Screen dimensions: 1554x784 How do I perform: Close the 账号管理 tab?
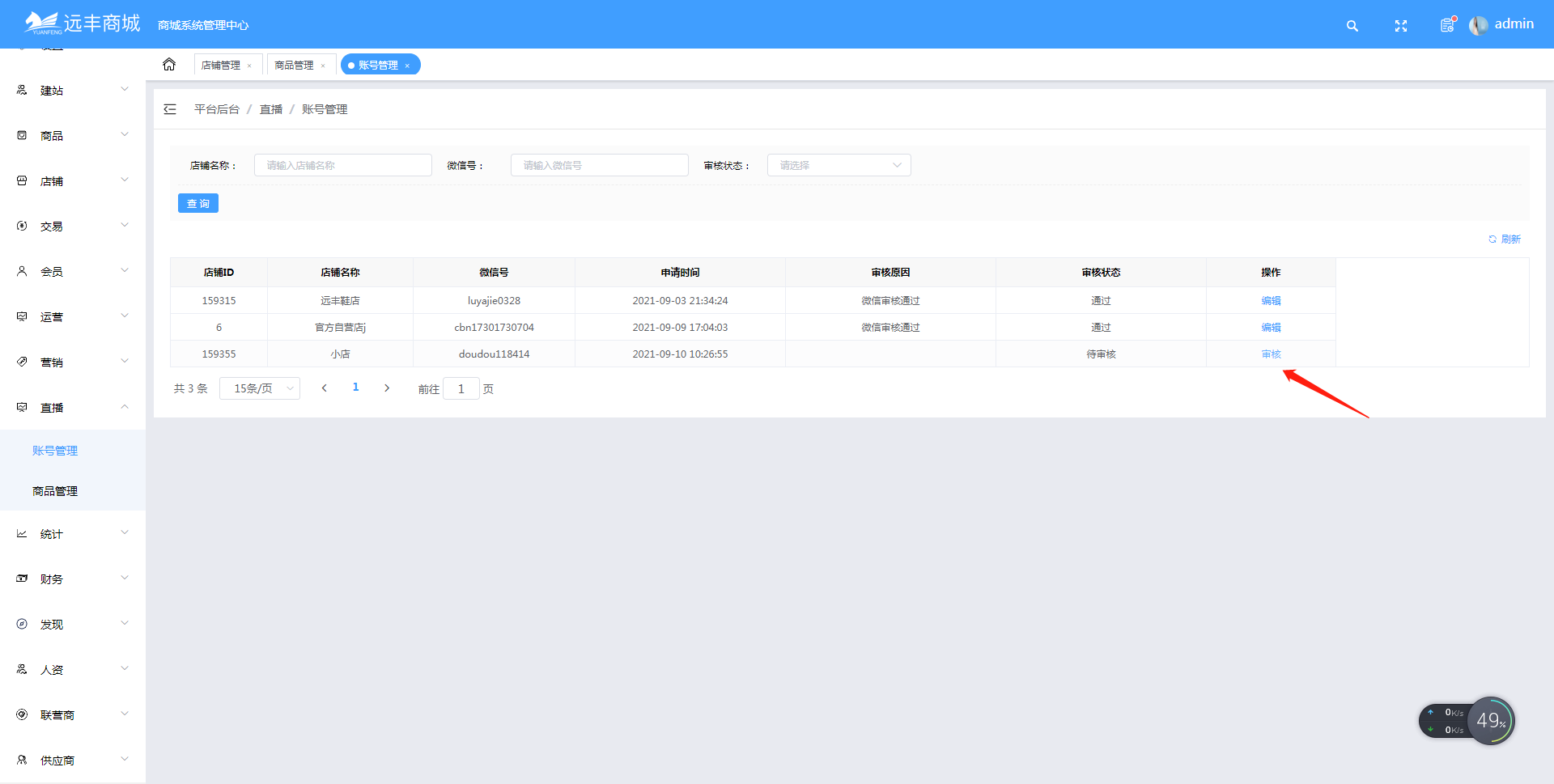click(407, 66)
